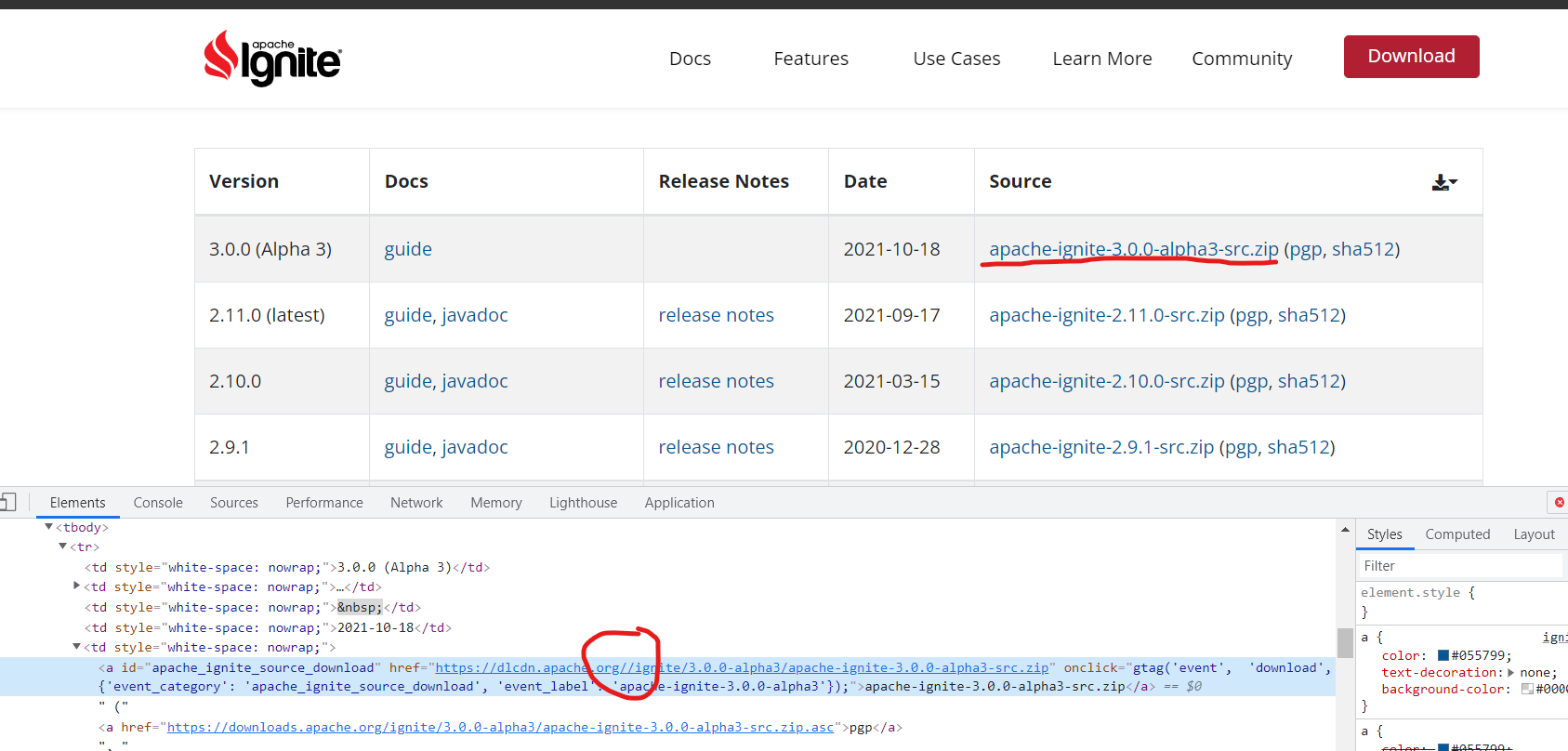Screen dimensions: 1568x751
Task: Open the guide link in the 2.10.0 row
Action: (x=408, y=381)
